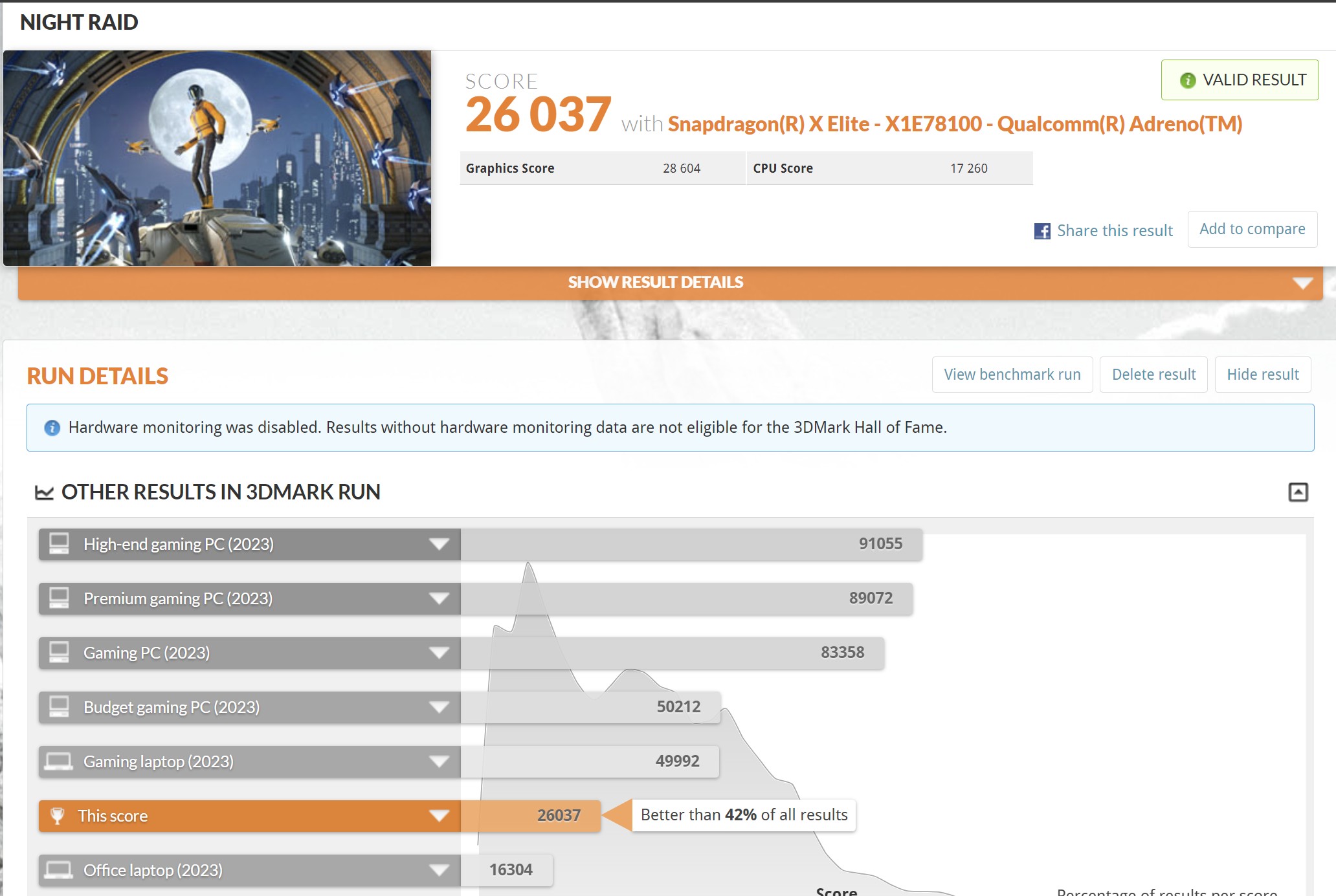Click the Valid Result badge
The height and width of the screenshot is (896, 1336).
pyautogui.click(x=1240, y=80)
